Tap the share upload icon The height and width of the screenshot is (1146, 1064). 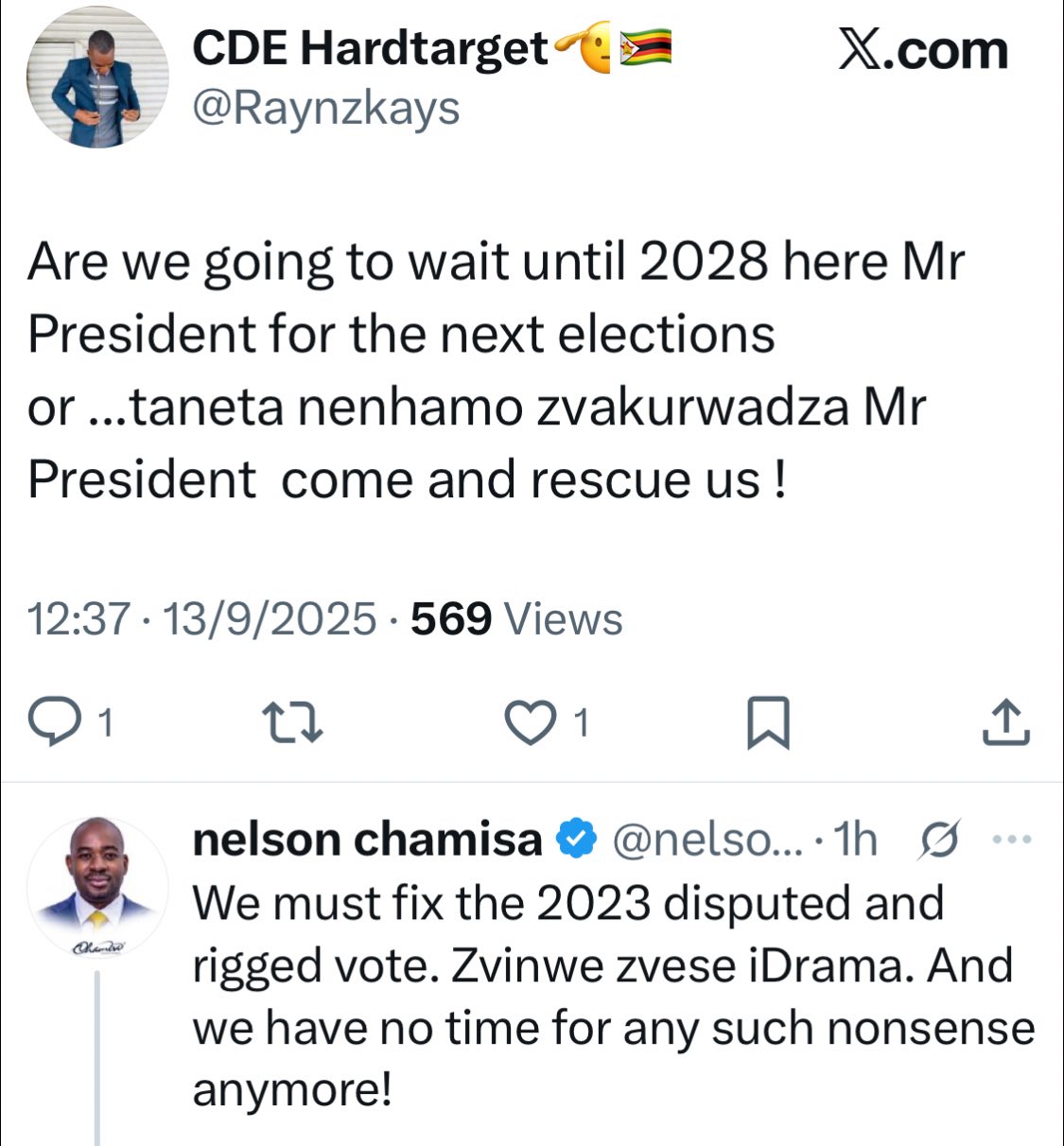click(x=1005, y=722)
